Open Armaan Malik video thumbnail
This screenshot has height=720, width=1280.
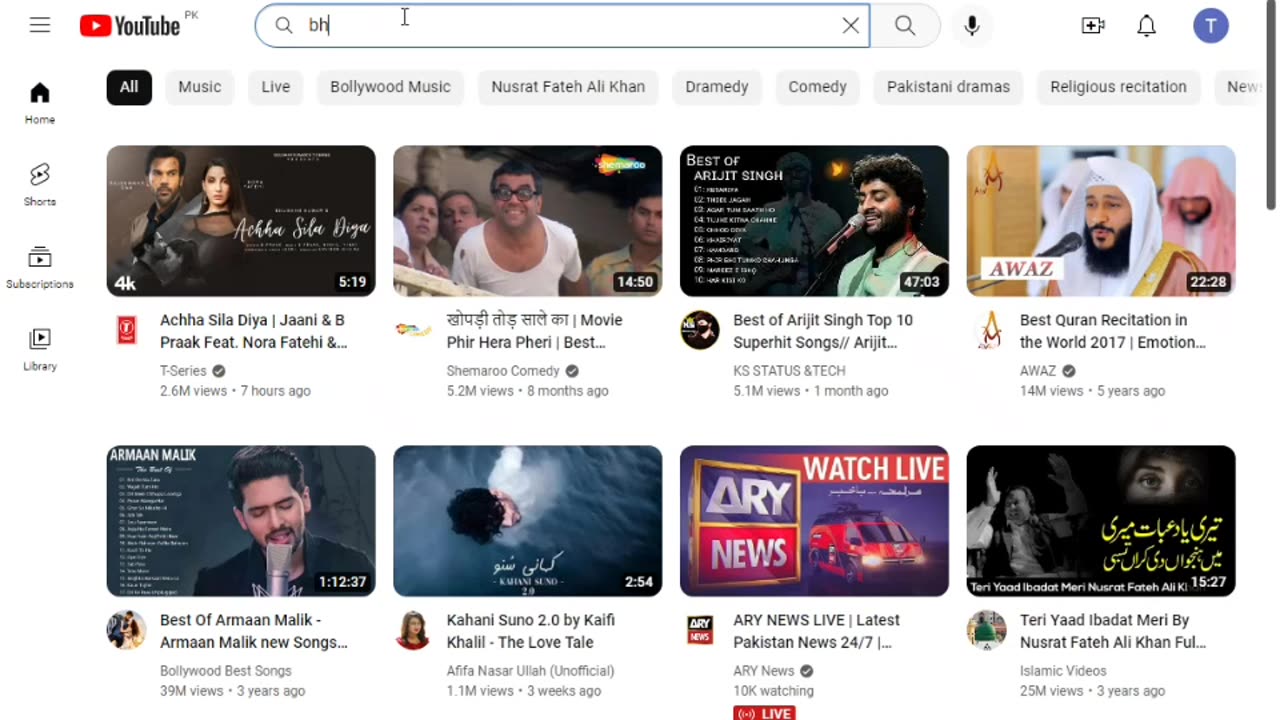click(241, 521)
